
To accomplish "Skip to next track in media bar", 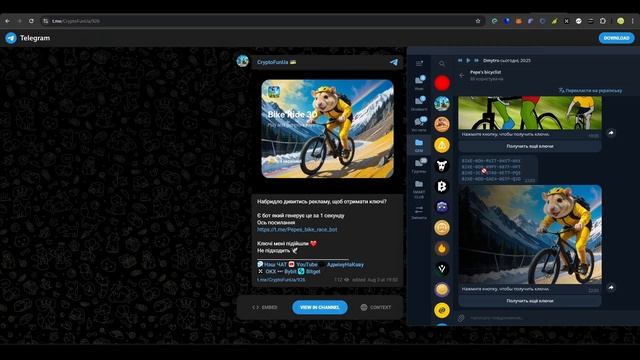I will (x=476, y=60).
